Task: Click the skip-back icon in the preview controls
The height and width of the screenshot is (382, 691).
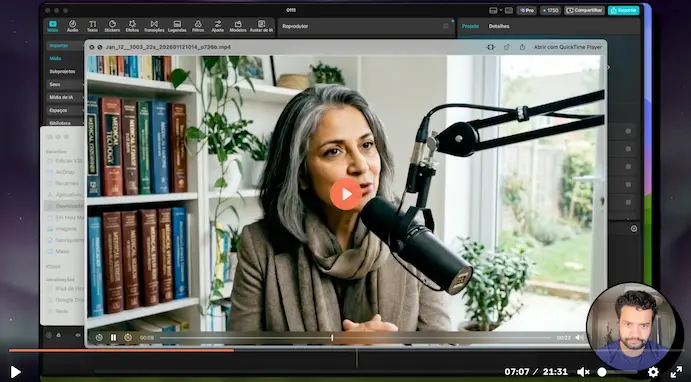Action: coord(99,337)
